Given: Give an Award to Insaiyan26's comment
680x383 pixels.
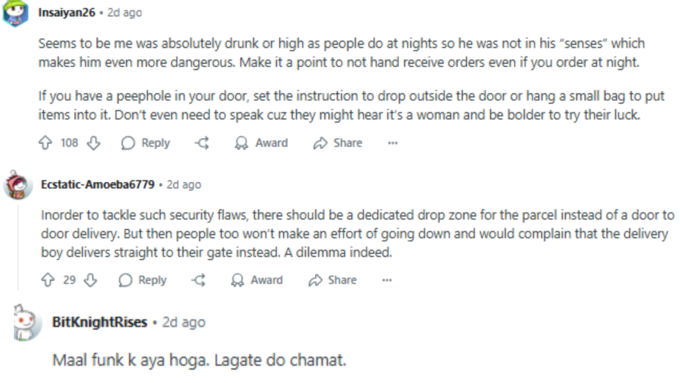Looking at the screenshot, I should pos(262,143).
